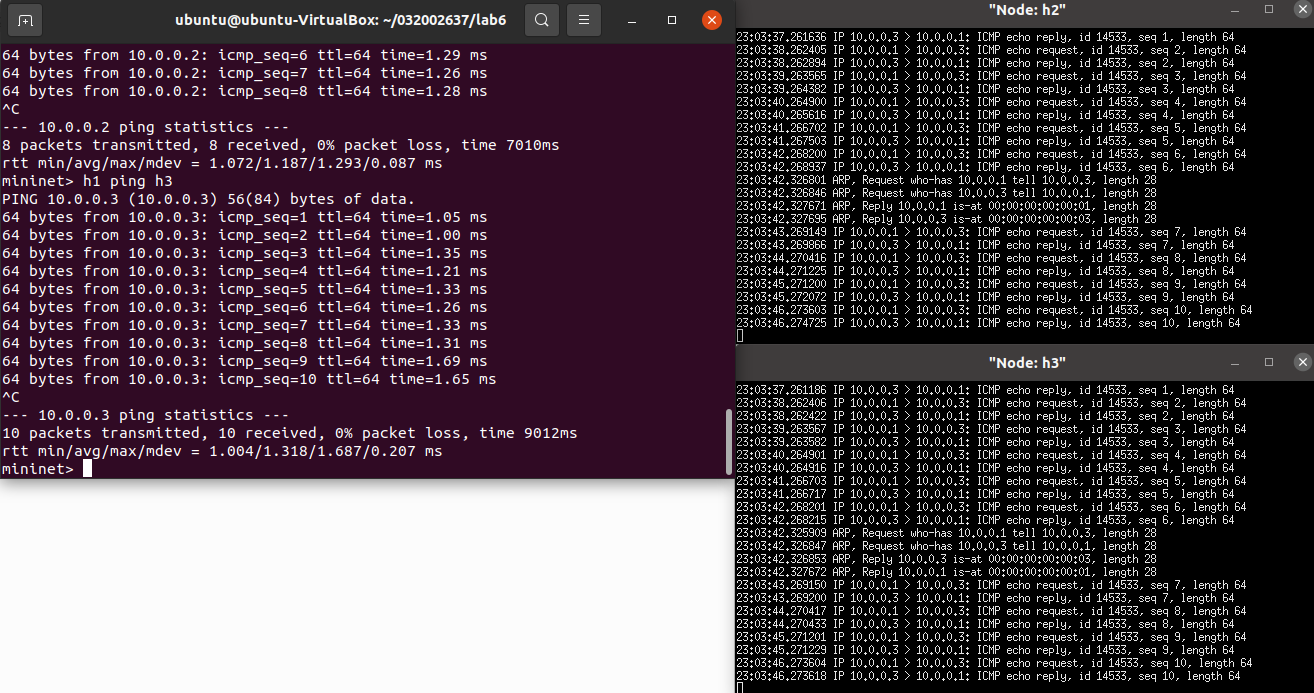The width and height of the screenshot is (1314, 693).
Task: Click h2 line "23:03:39.264382" echo reply seq 3
Action: [986, 89]
